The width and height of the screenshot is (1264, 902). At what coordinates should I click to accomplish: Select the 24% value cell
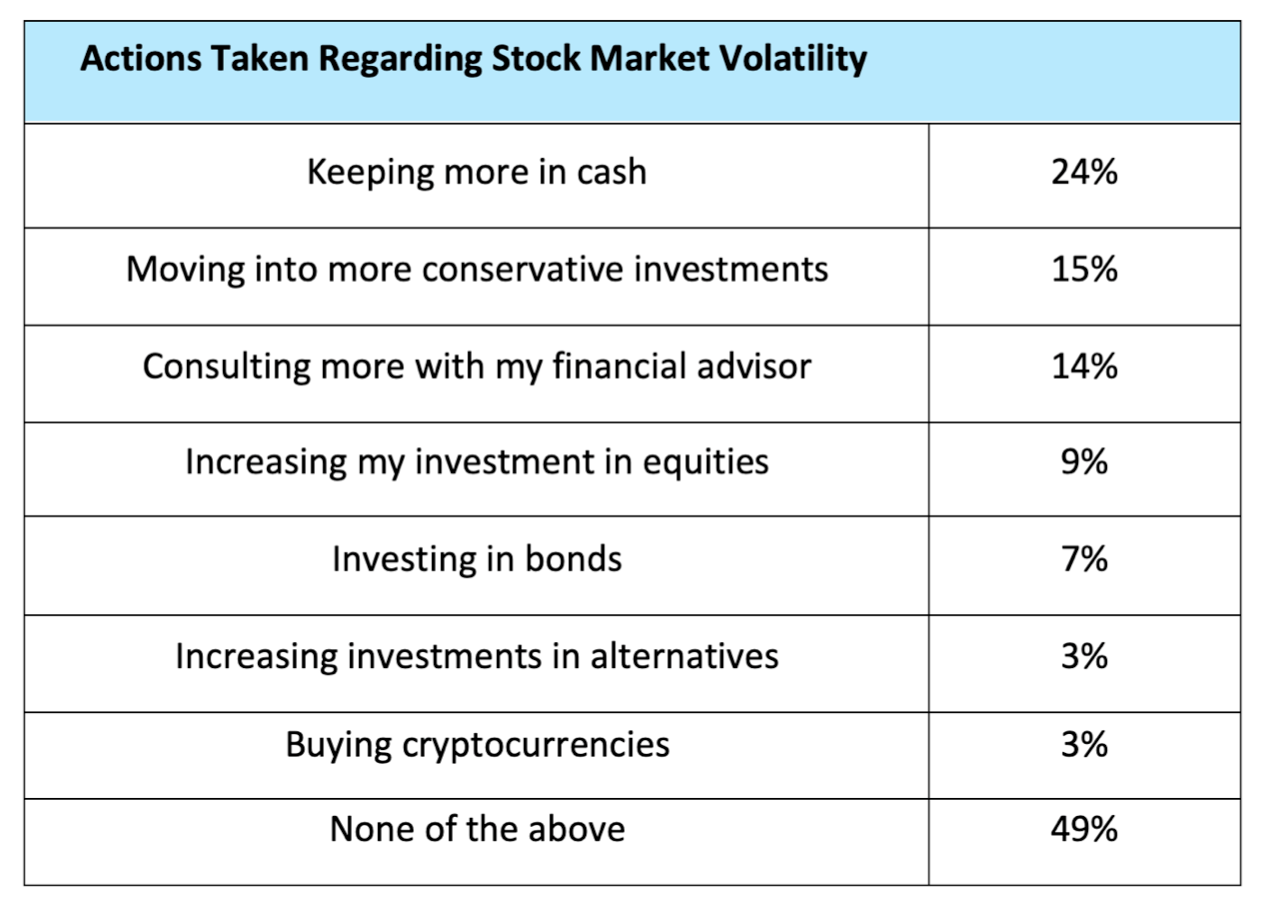tap(1084, 173)
